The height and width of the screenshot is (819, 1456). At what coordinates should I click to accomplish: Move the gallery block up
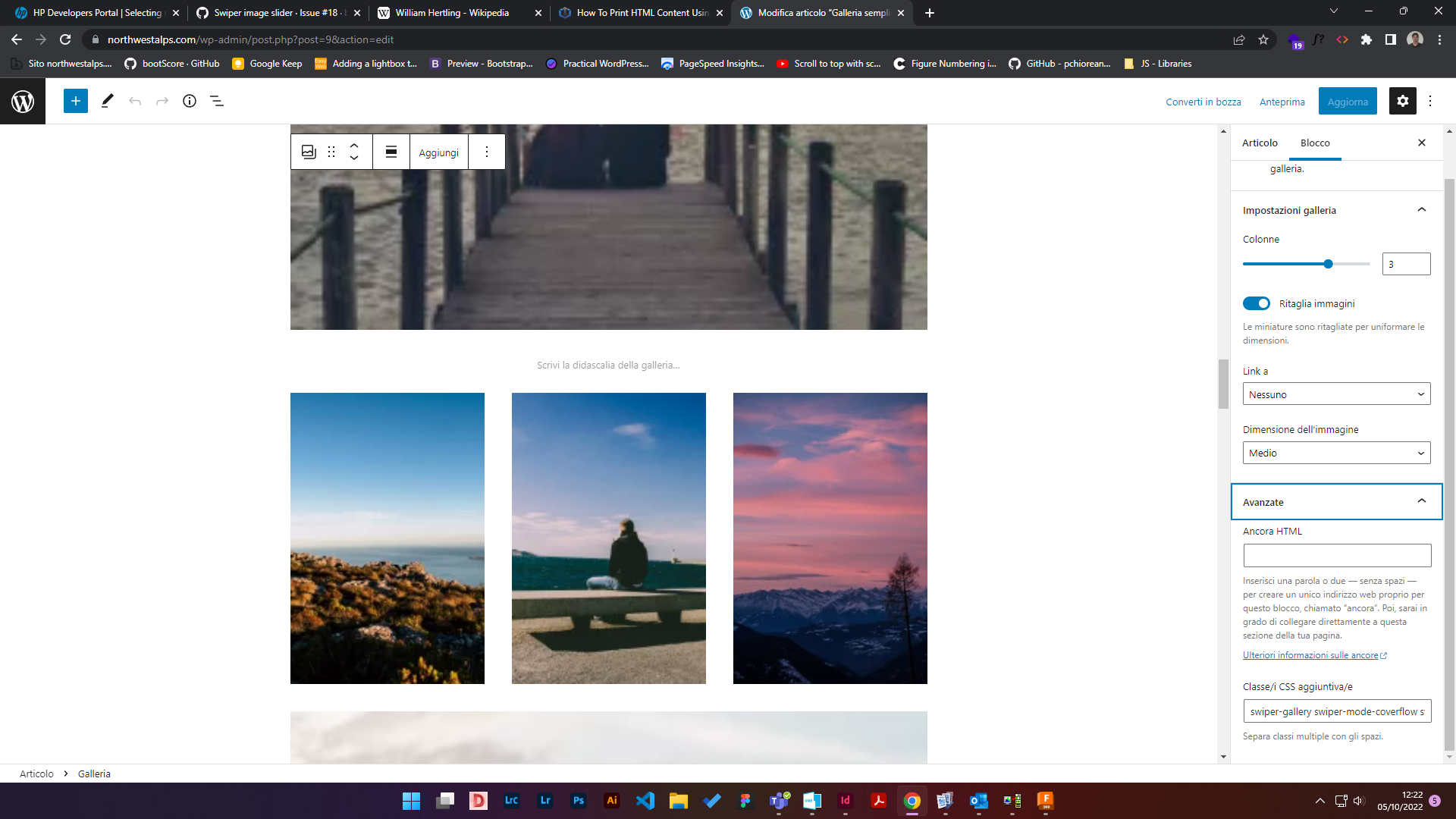click(353, 145)
